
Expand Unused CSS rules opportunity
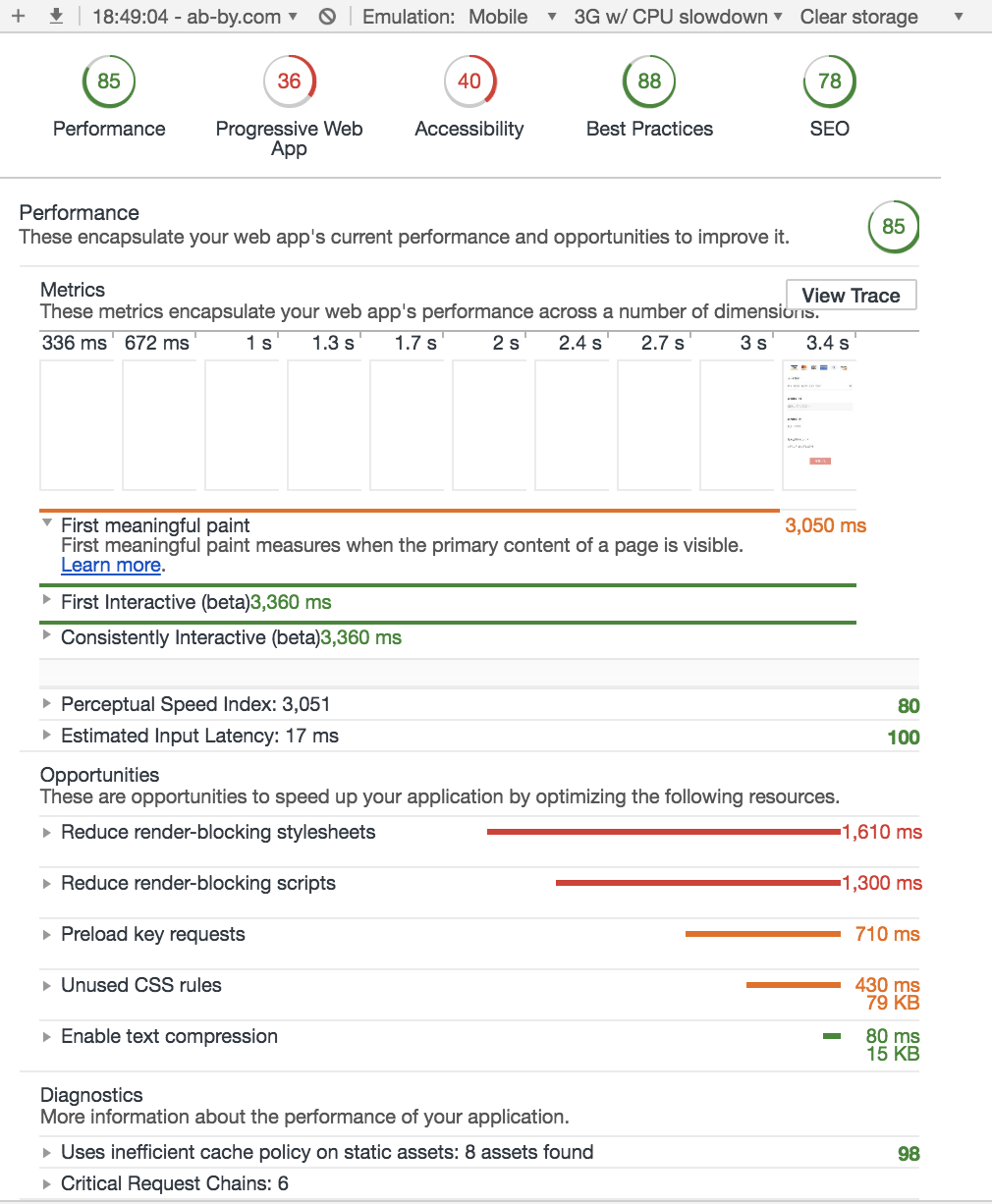click(47, 985)
